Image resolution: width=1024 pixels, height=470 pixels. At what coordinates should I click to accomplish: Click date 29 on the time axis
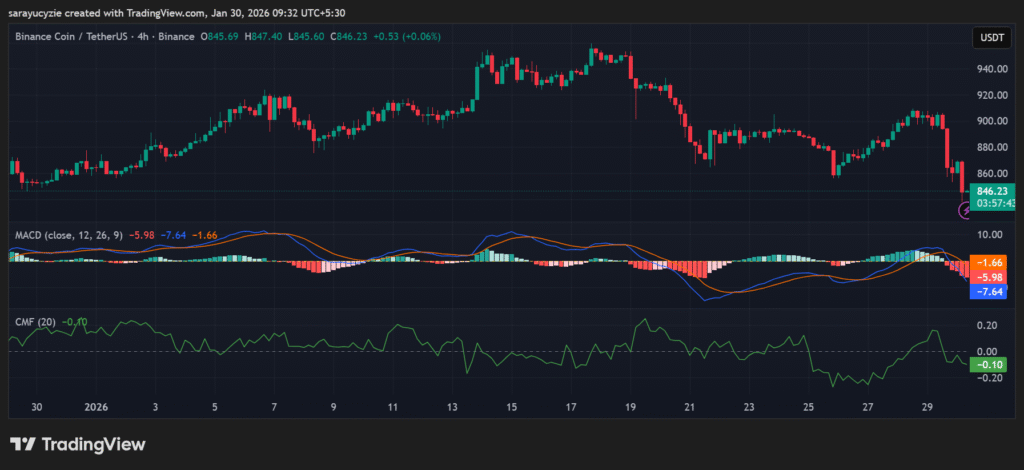click(927, 408)
